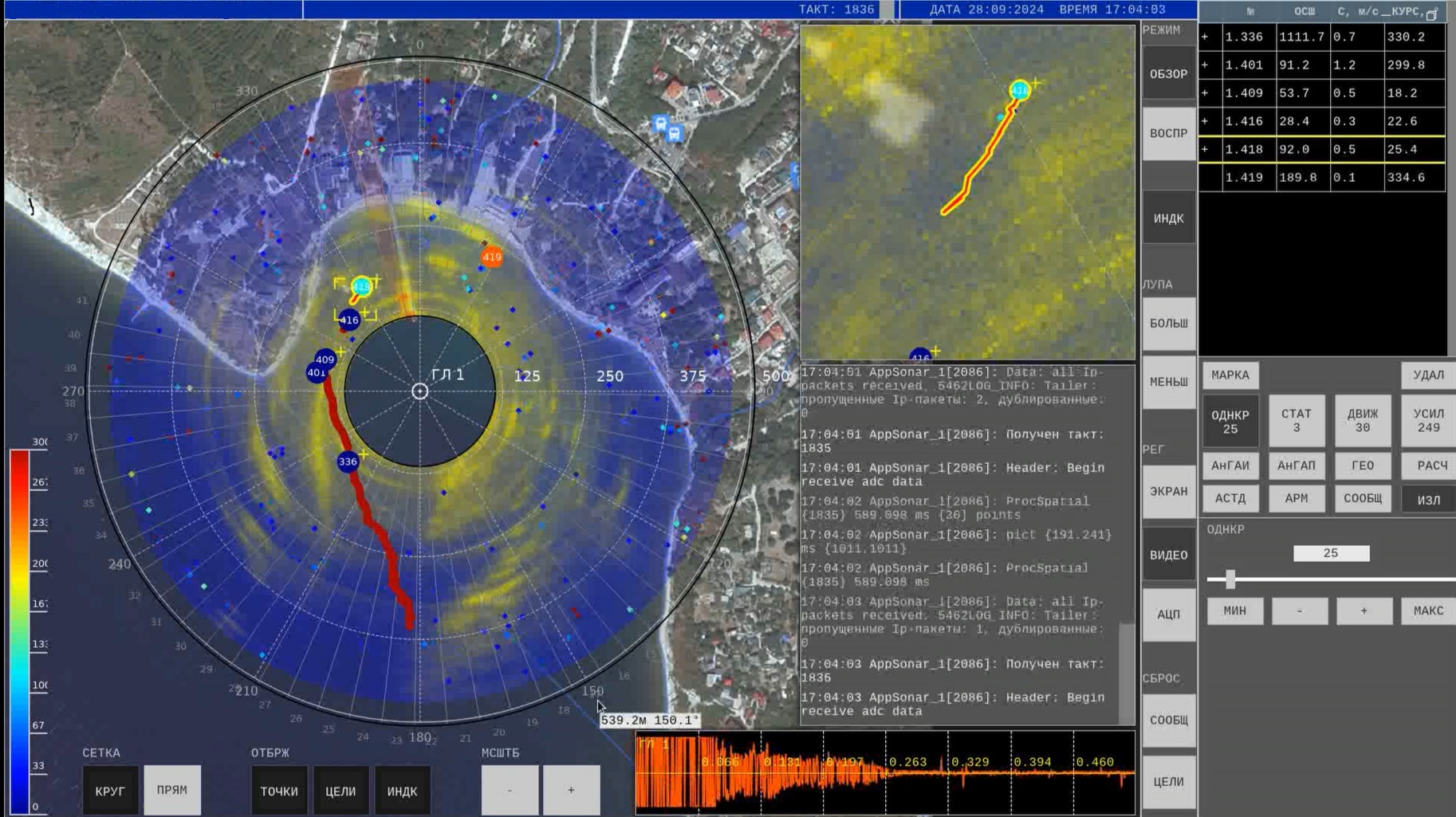This screenshot has width=1456, height=817.
Task: Click the highlighted yellow target 418 marker
Action: tap(361, 286)
